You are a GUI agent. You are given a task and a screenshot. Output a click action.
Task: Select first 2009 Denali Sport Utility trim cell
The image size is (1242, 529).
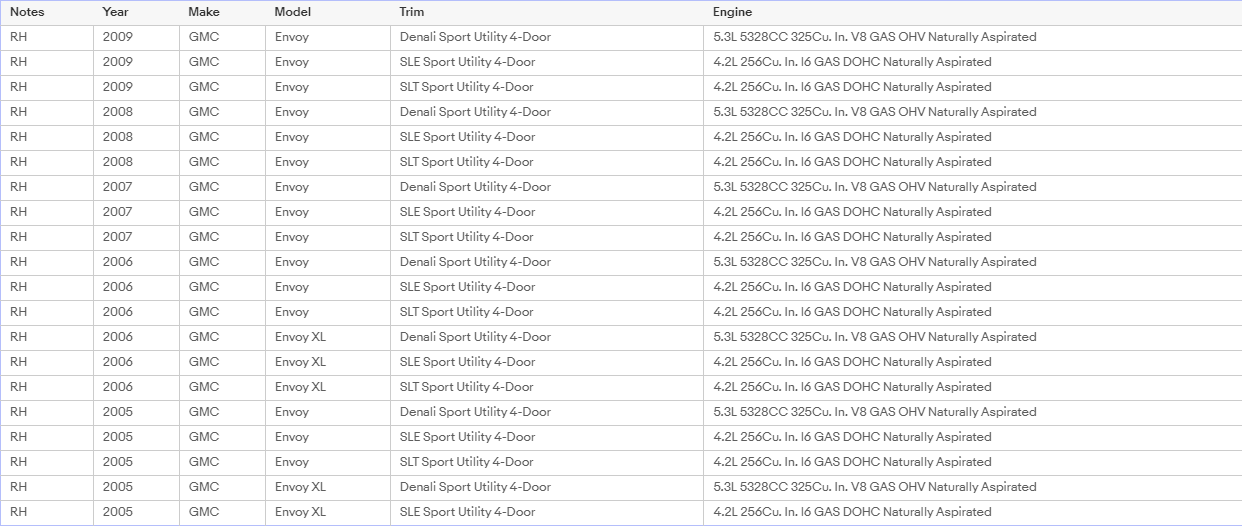[x=547, y=37]
